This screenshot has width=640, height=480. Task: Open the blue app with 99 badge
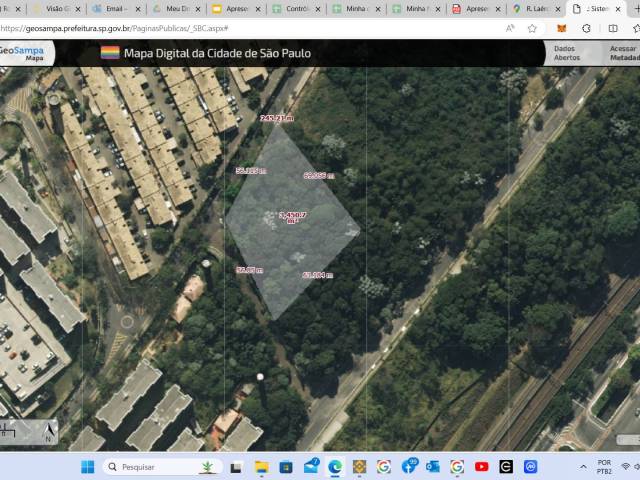click(409, 466)
